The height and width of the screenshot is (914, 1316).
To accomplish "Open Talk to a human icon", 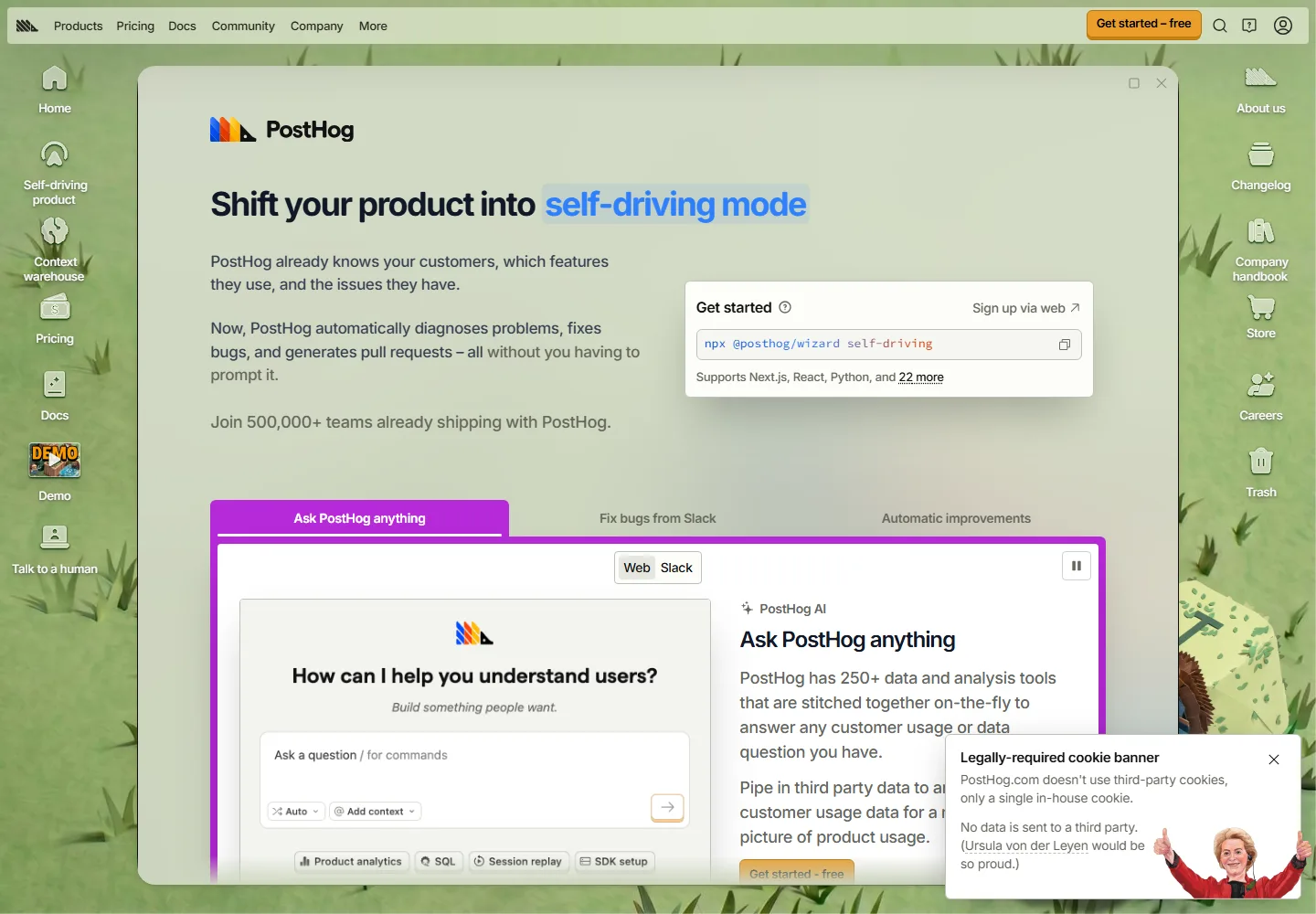I will pyautogui.click(x=55, y=549).
